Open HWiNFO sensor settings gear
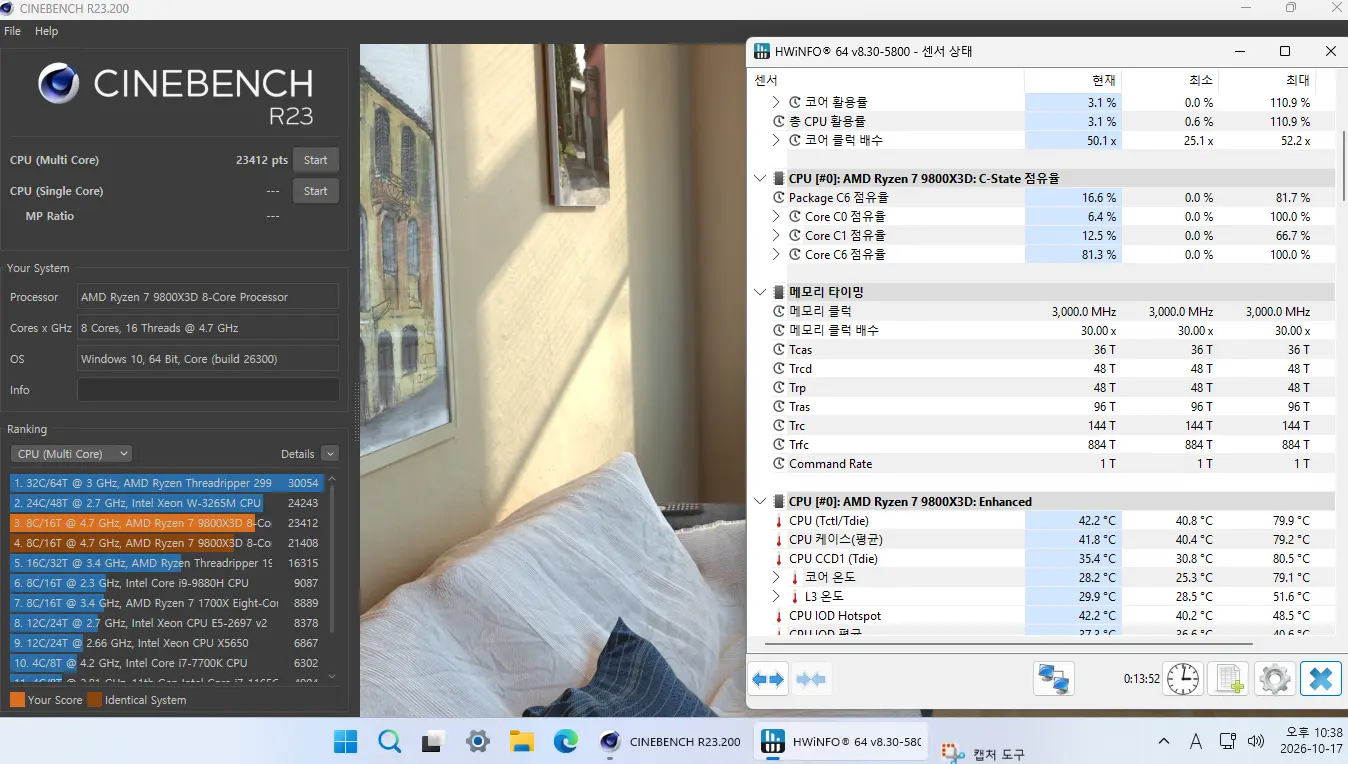 tap(1274, 679)
